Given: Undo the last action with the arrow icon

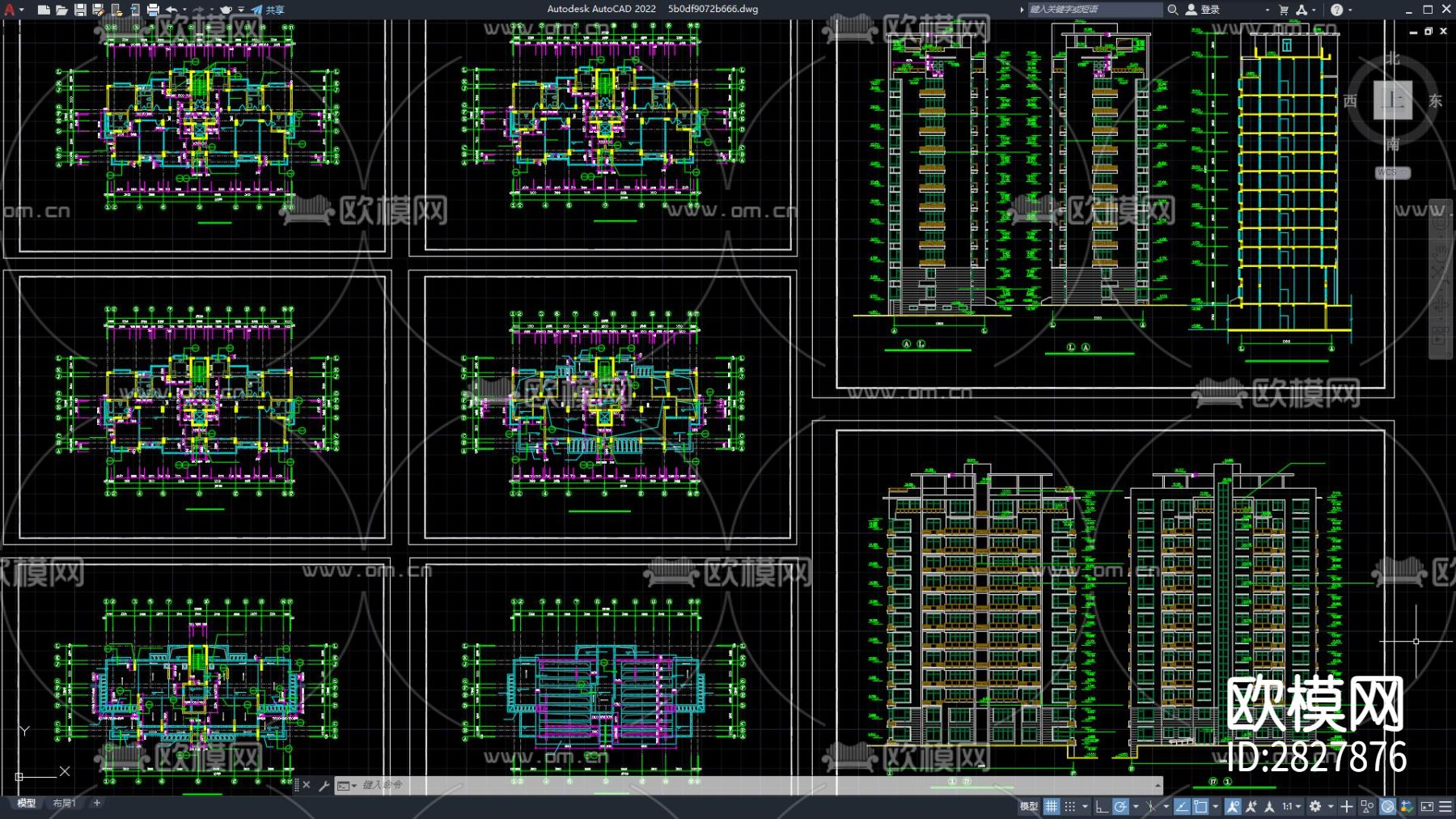Looking at the screenshot, I should click(171, 10).
